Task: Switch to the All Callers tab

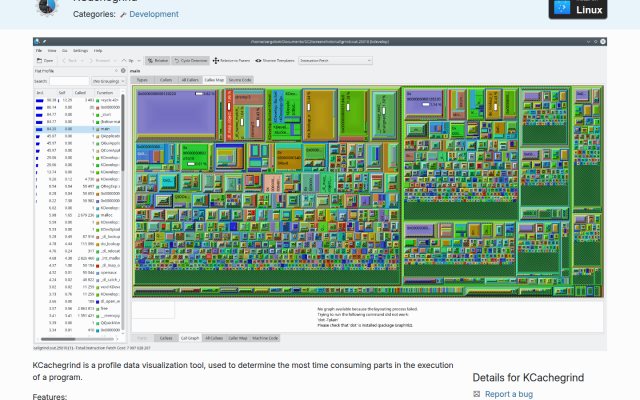Action: click(x=190, y=80)
